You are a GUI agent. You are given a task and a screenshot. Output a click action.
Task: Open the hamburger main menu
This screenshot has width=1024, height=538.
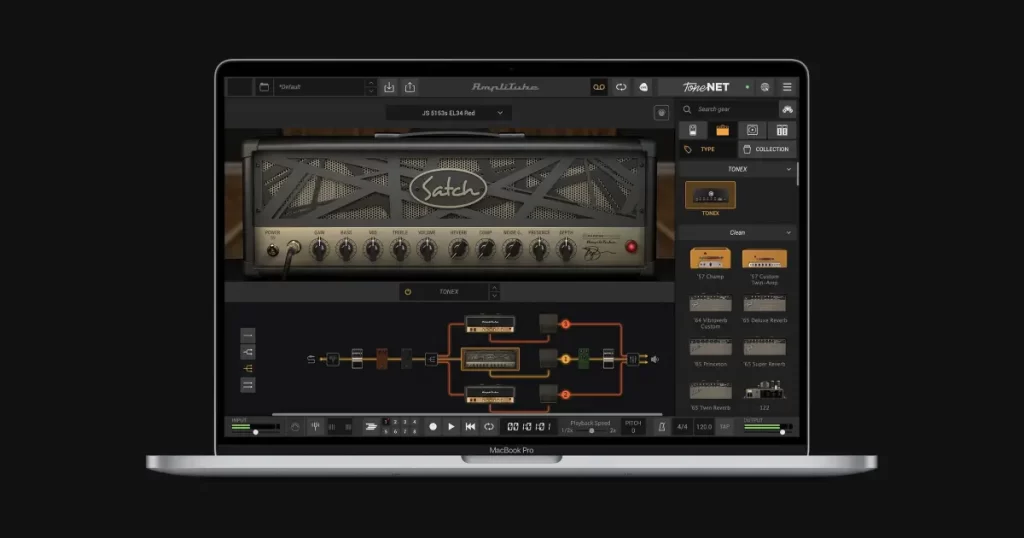787,87
